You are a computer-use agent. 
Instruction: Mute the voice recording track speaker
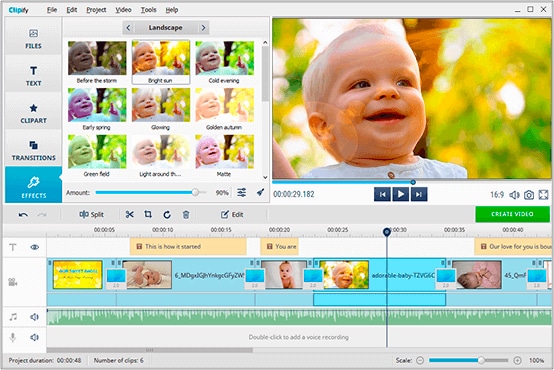coord(34,337)
